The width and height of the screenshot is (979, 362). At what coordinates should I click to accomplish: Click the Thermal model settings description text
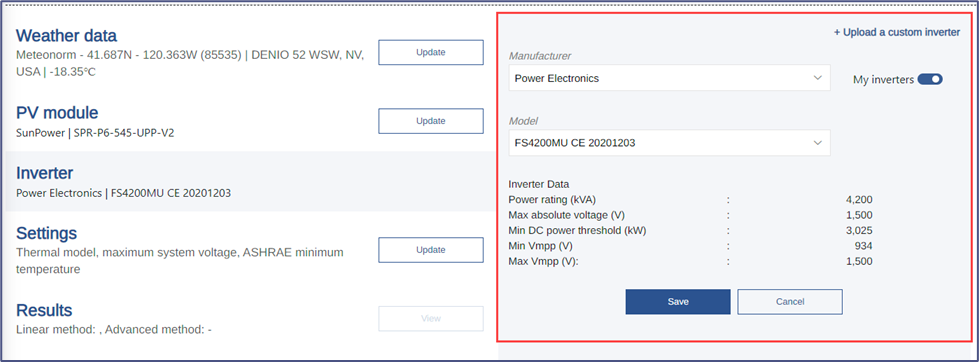click(180, 261)
